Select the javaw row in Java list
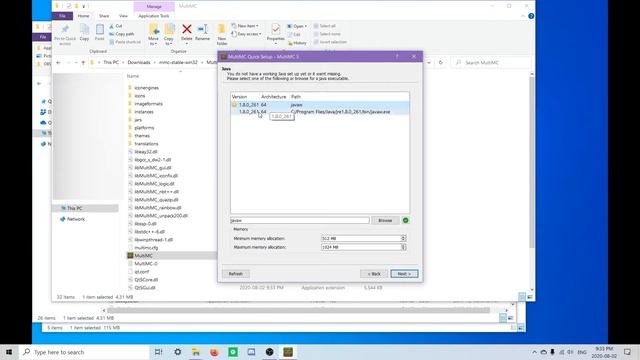The image size is (640, 360). click(x=320, y=105)
